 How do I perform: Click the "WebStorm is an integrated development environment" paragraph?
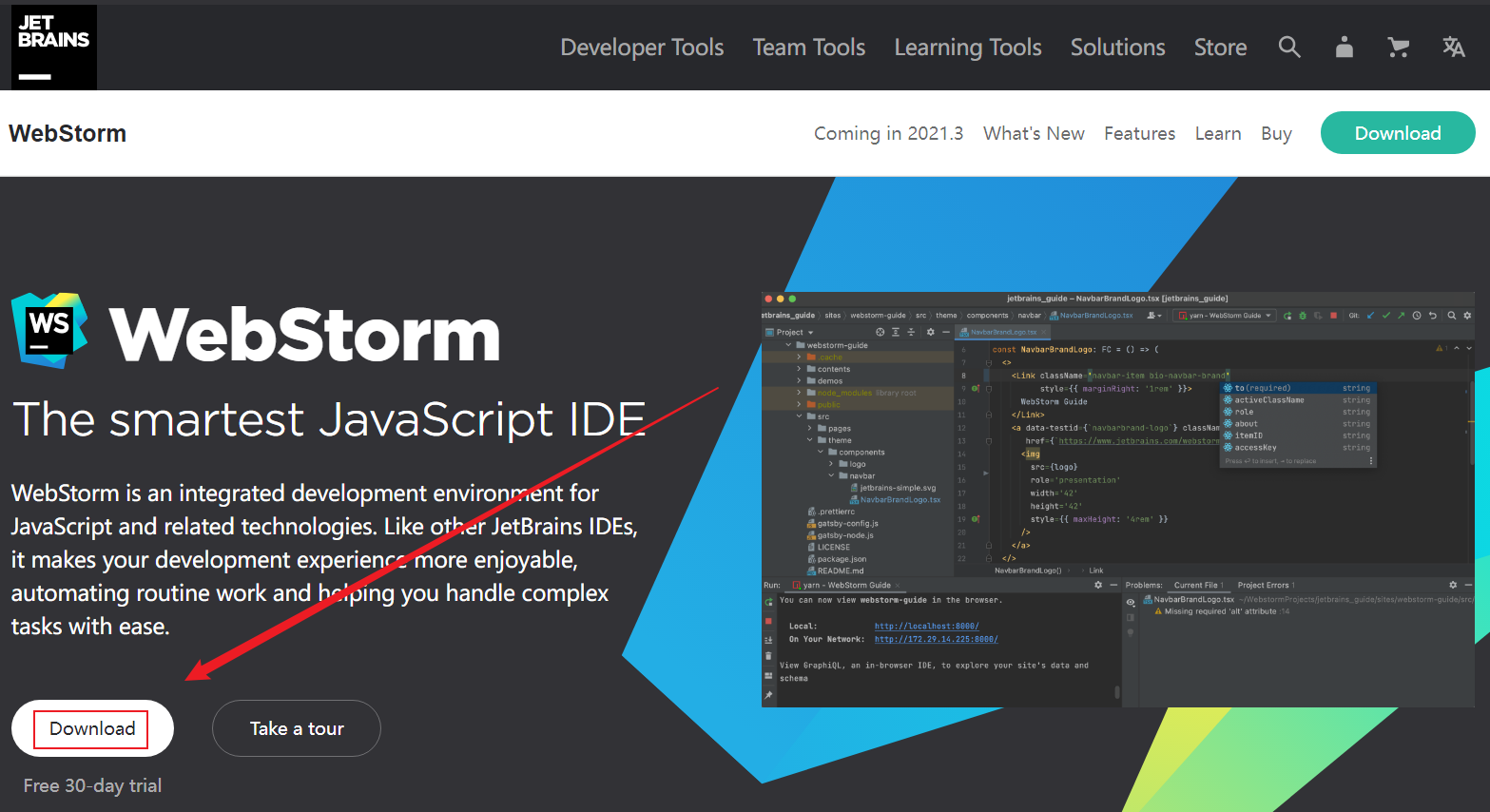click(x=324, y=559)
